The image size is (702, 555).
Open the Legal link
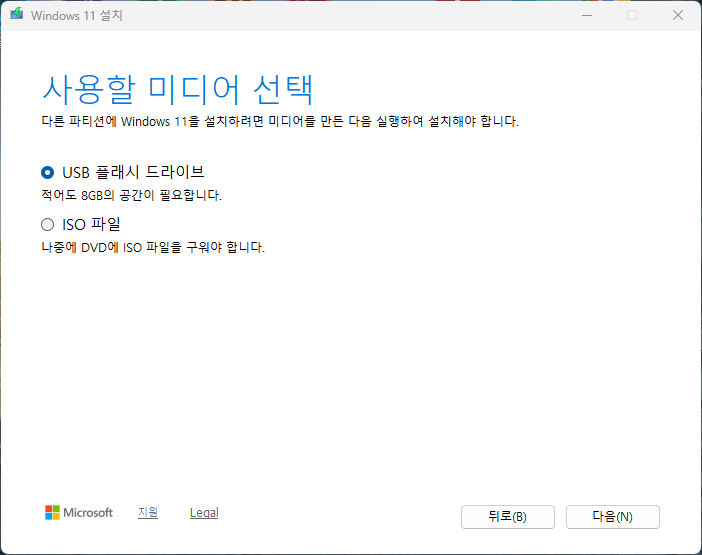(x=204, y=512)
